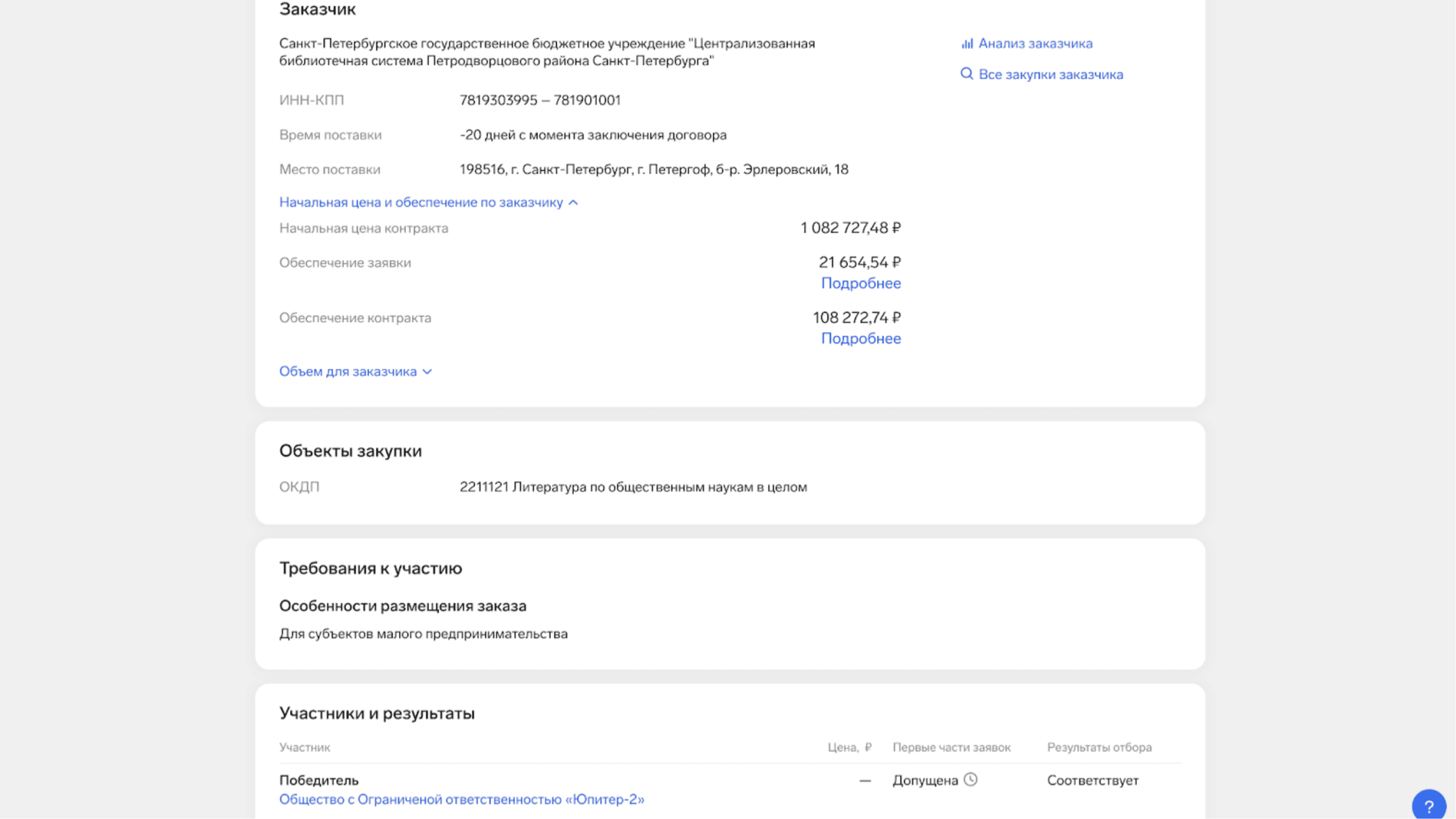
Task: Click the initial contract price 1 082 727,48 ₽
Action: [x=851, y=228]
